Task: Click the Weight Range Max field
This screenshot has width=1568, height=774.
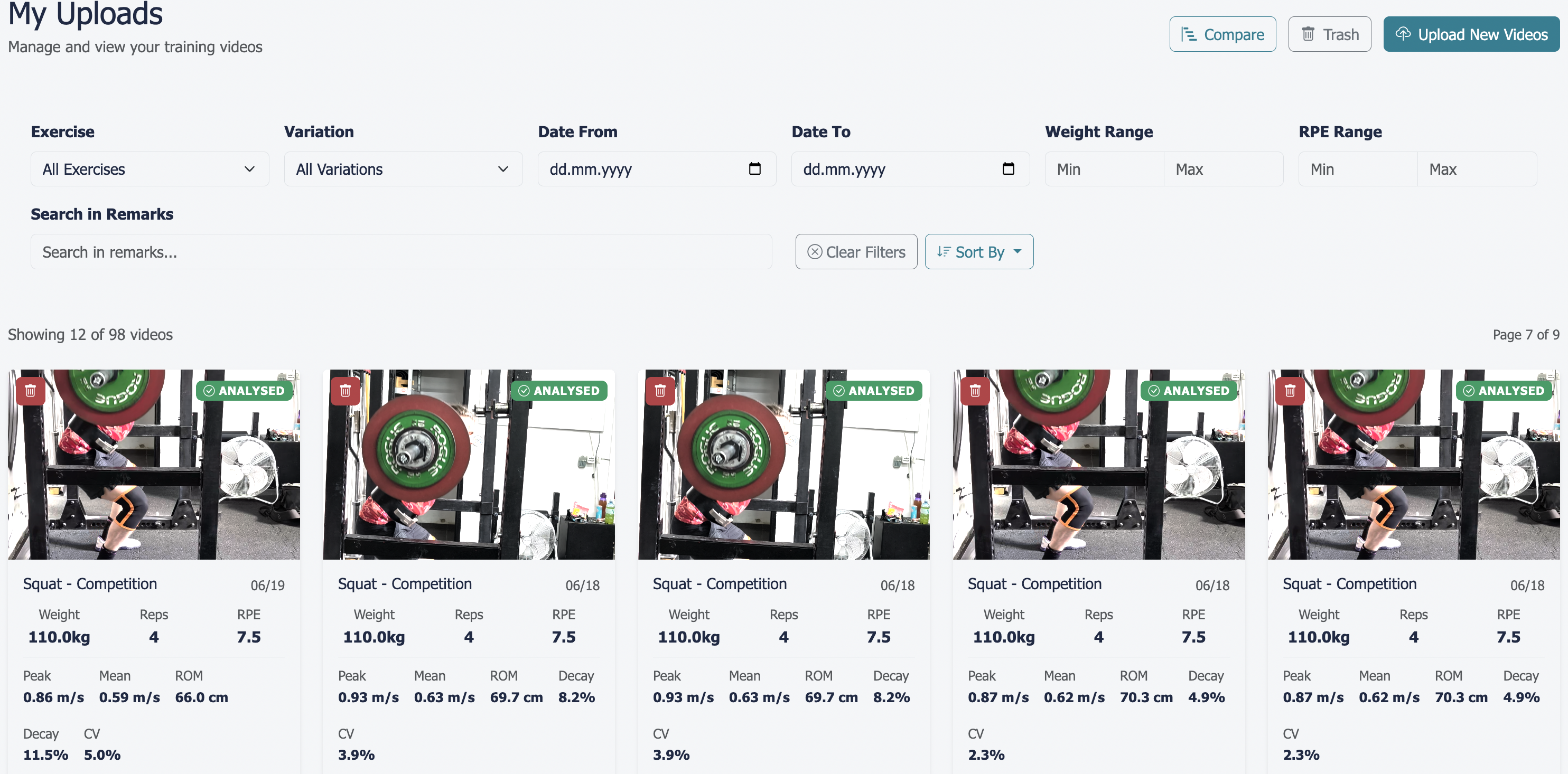Action: coord(1224,169)
